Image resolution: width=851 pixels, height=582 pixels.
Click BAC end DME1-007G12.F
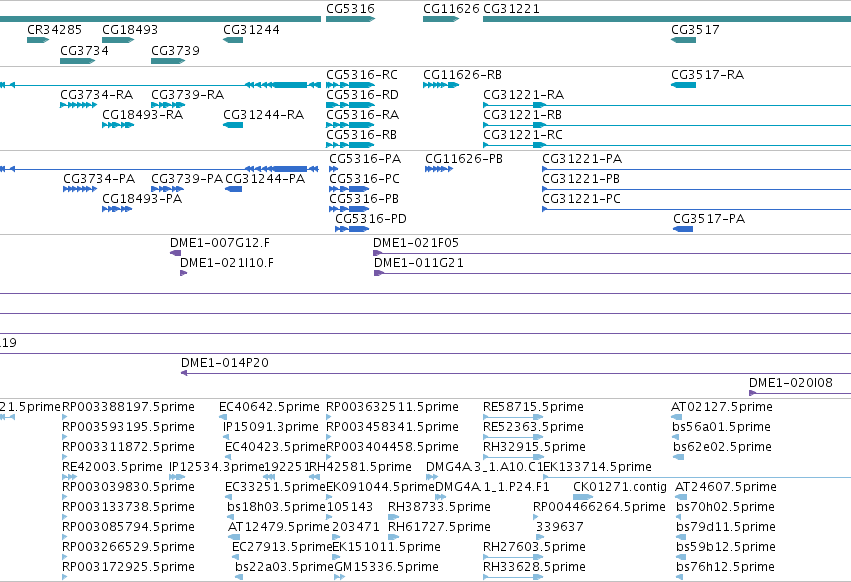click(x=220, y=243)
